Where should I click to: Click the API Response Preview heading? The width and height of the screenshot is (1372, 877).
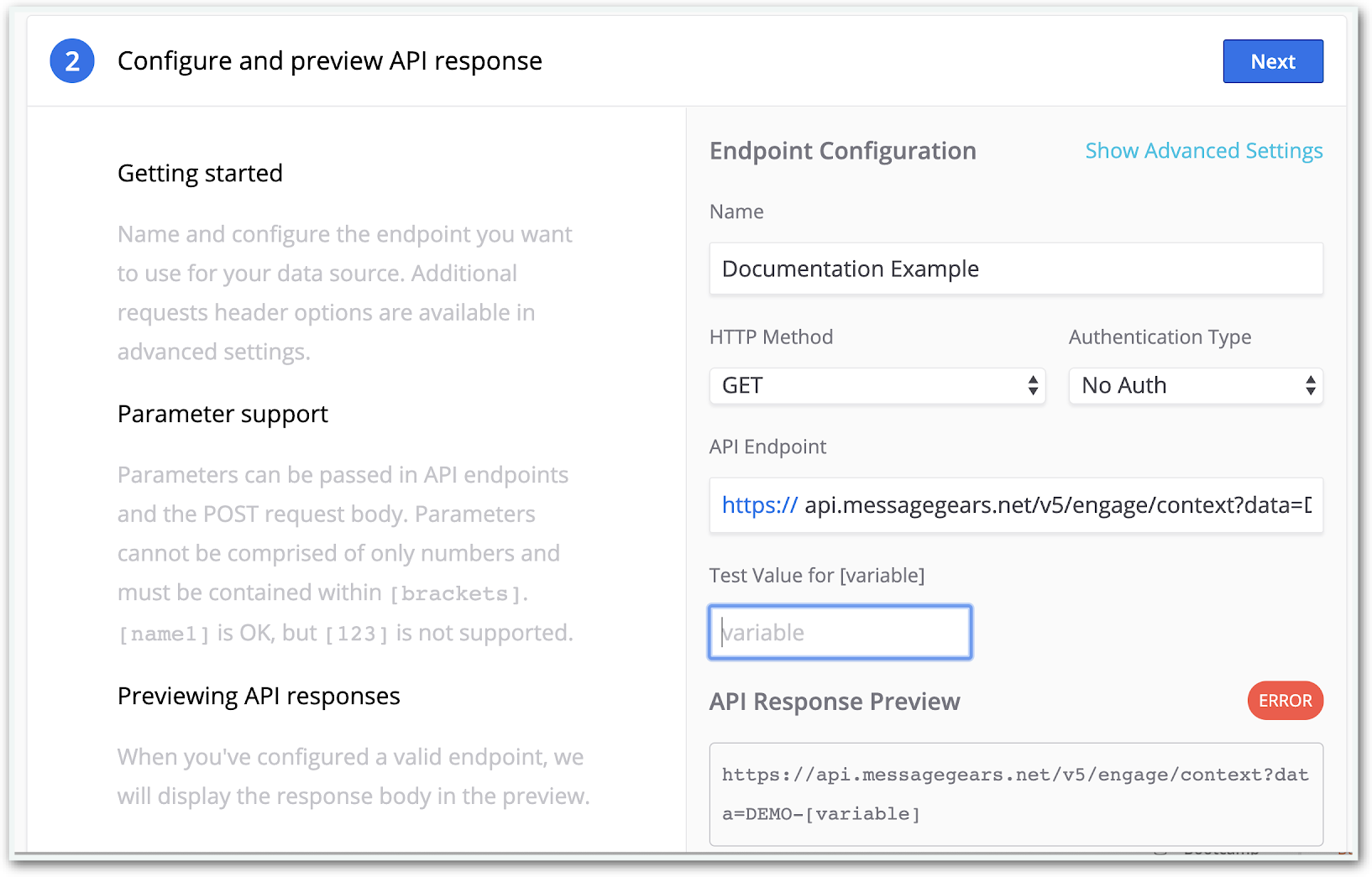(835, 702)
